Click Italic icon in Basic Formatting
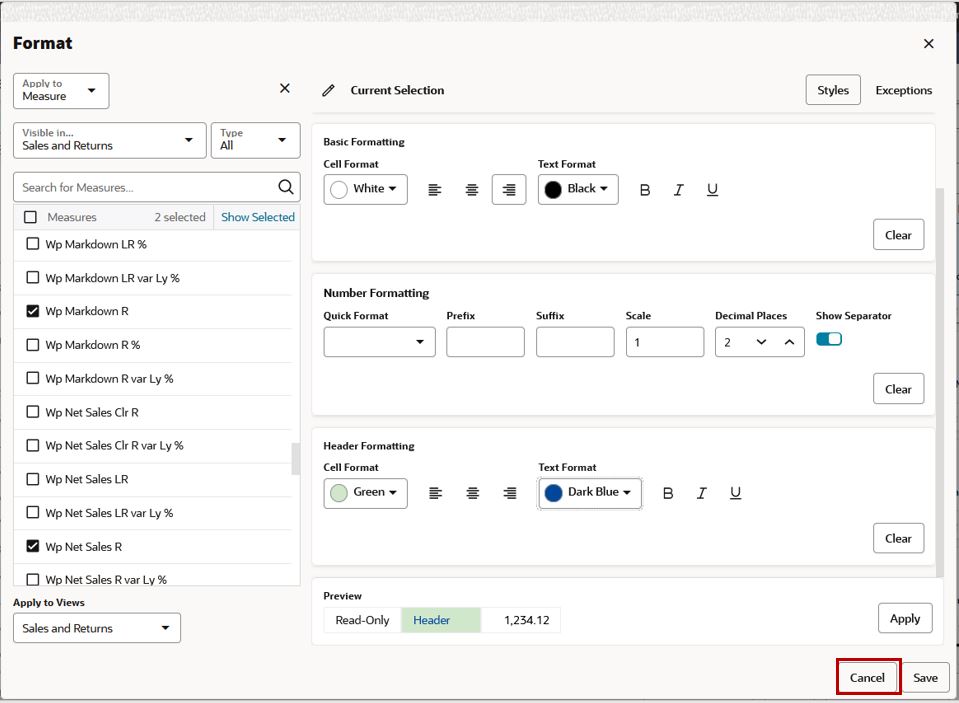Viewport: 959px width, 703px height. [678, 190]
